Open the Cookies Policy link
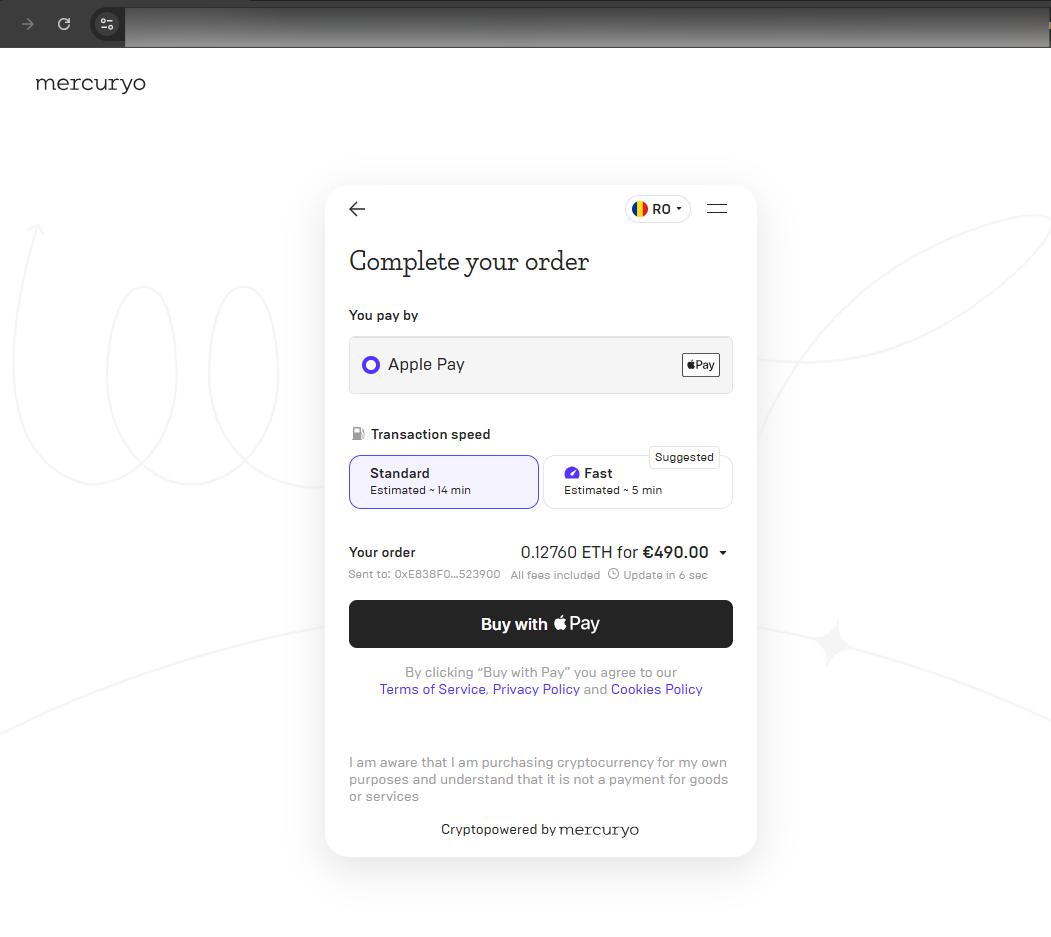 coord(656,689)
